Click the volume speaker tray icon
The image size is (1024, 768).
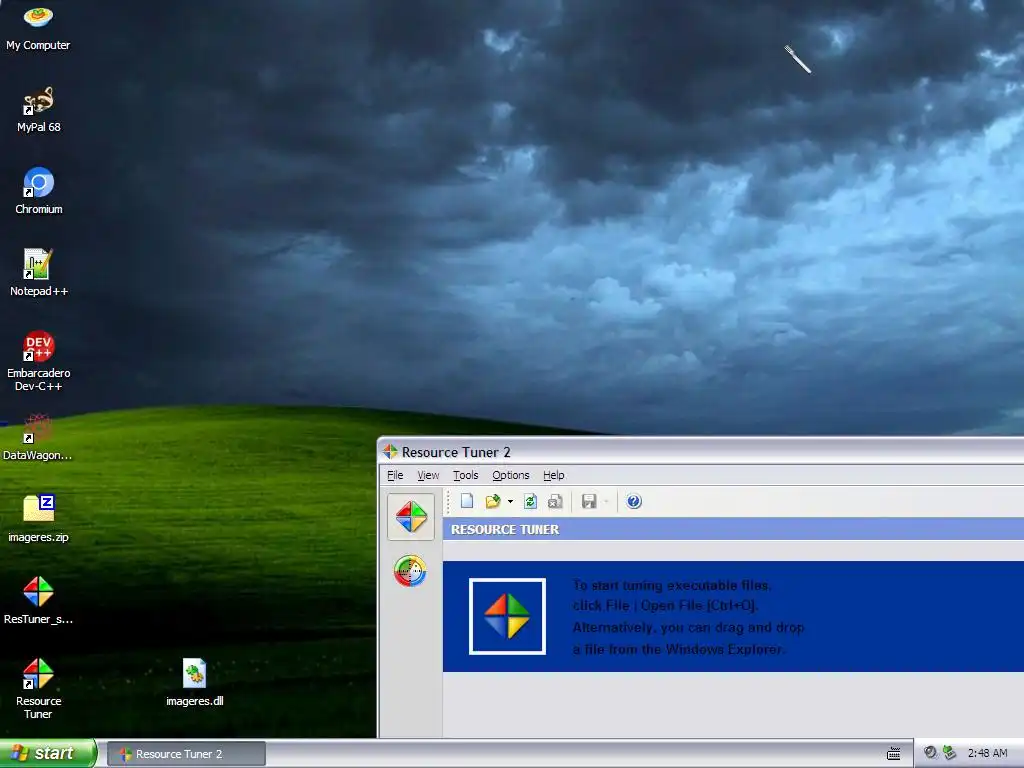pos(931,753)
